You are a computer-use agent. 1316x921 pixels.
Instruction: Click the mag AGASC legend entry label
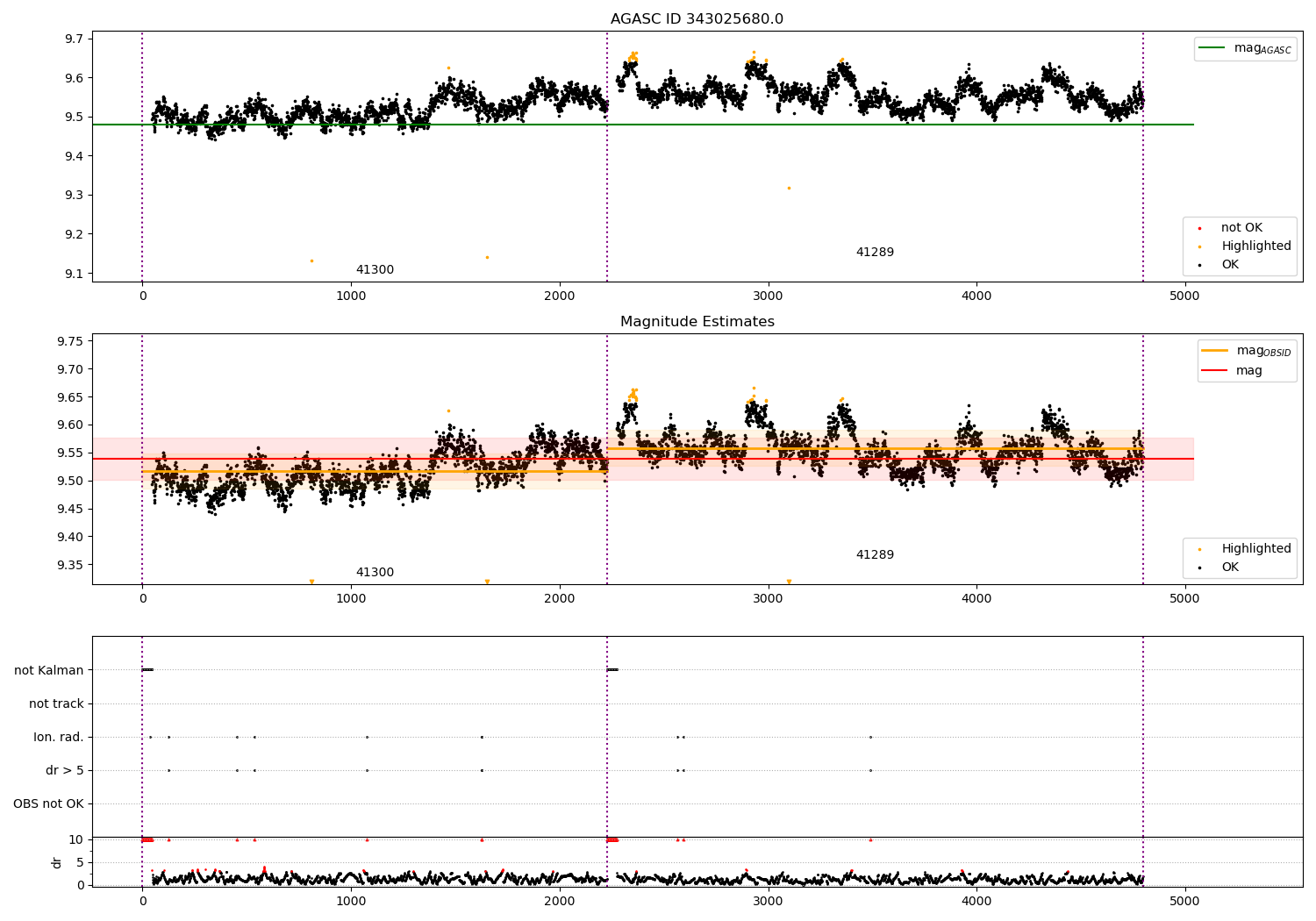(x=1262, y=48)
